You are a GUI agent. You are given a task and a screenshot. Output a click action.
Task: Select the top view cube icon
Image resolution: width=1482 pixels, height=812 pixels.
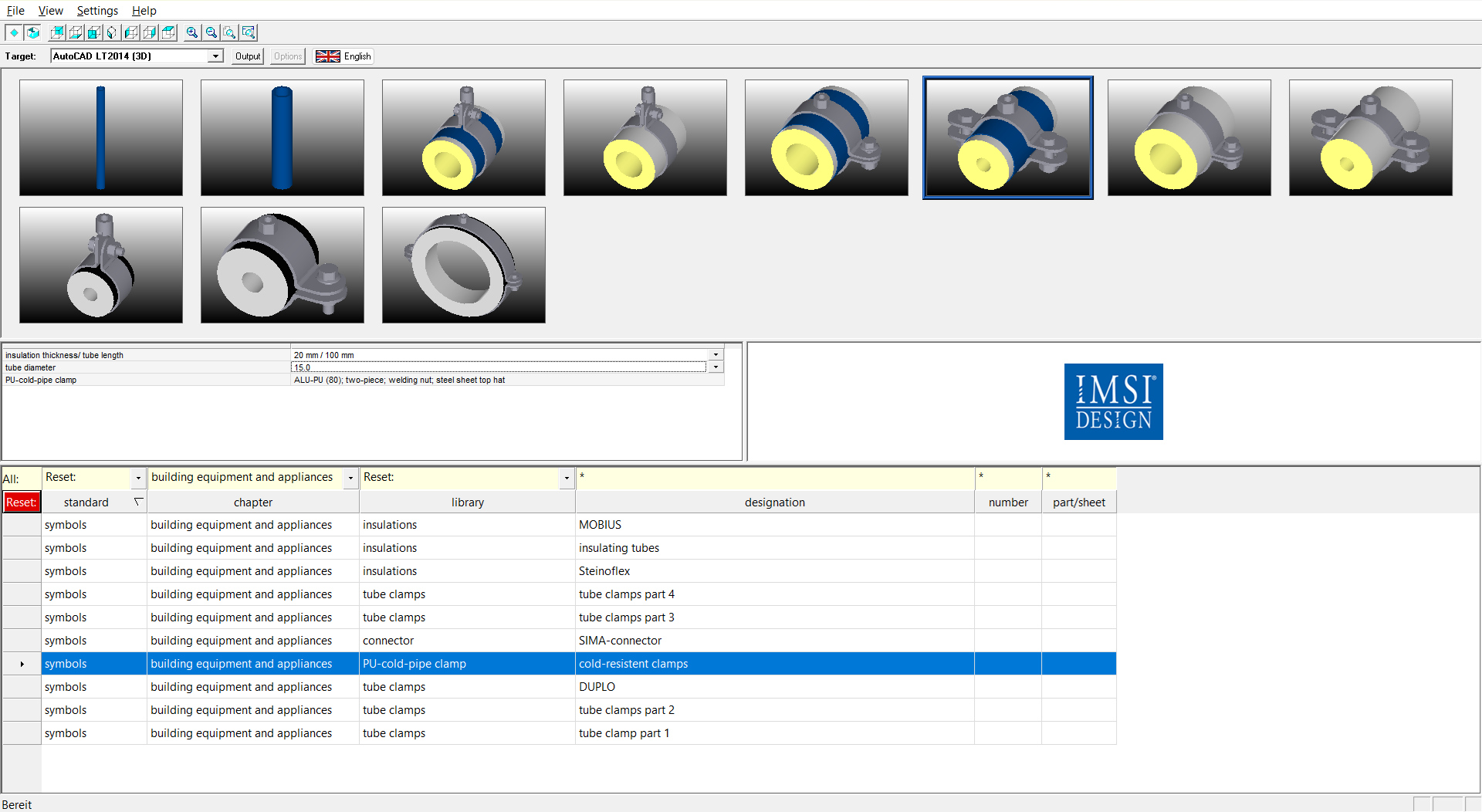coord(168,32)
